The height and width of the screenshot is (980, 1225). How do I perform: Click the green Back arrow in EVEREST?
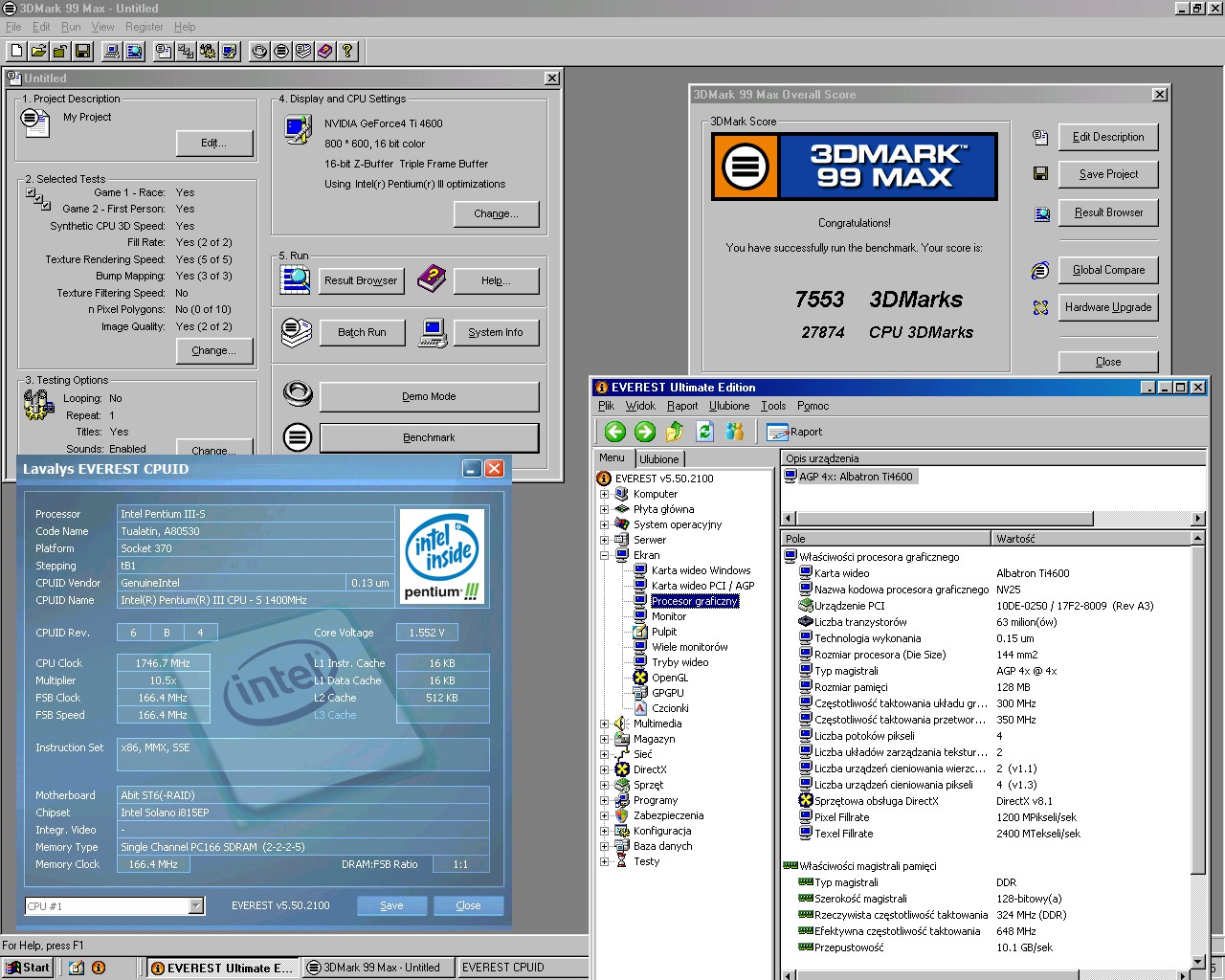click(x=615, y=432)
